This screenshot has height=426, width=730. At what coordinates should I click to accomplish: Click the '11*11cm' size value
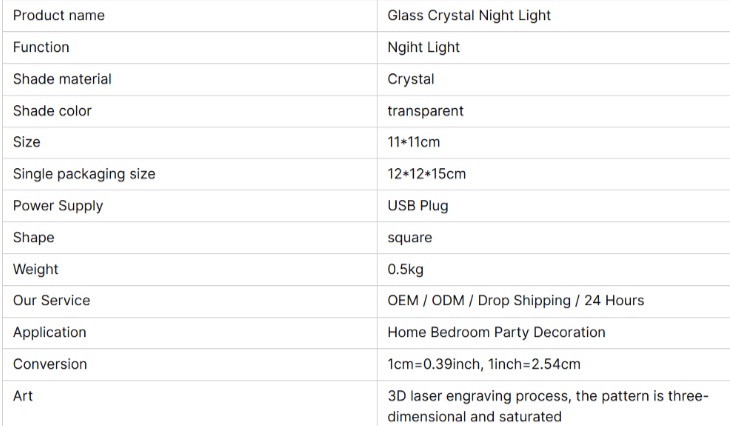[413, 142]
